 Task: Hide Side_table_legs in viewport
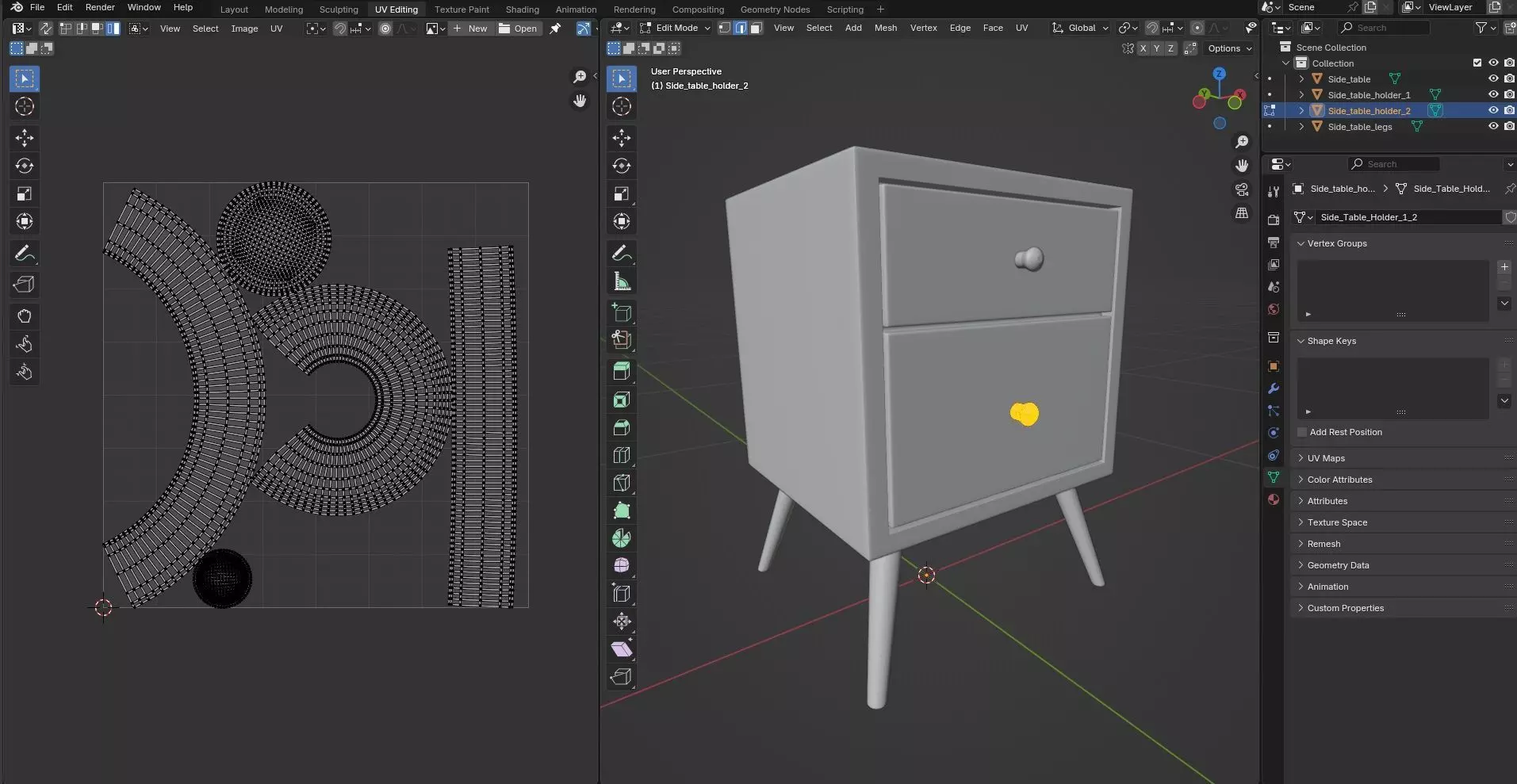(1493, 127)
